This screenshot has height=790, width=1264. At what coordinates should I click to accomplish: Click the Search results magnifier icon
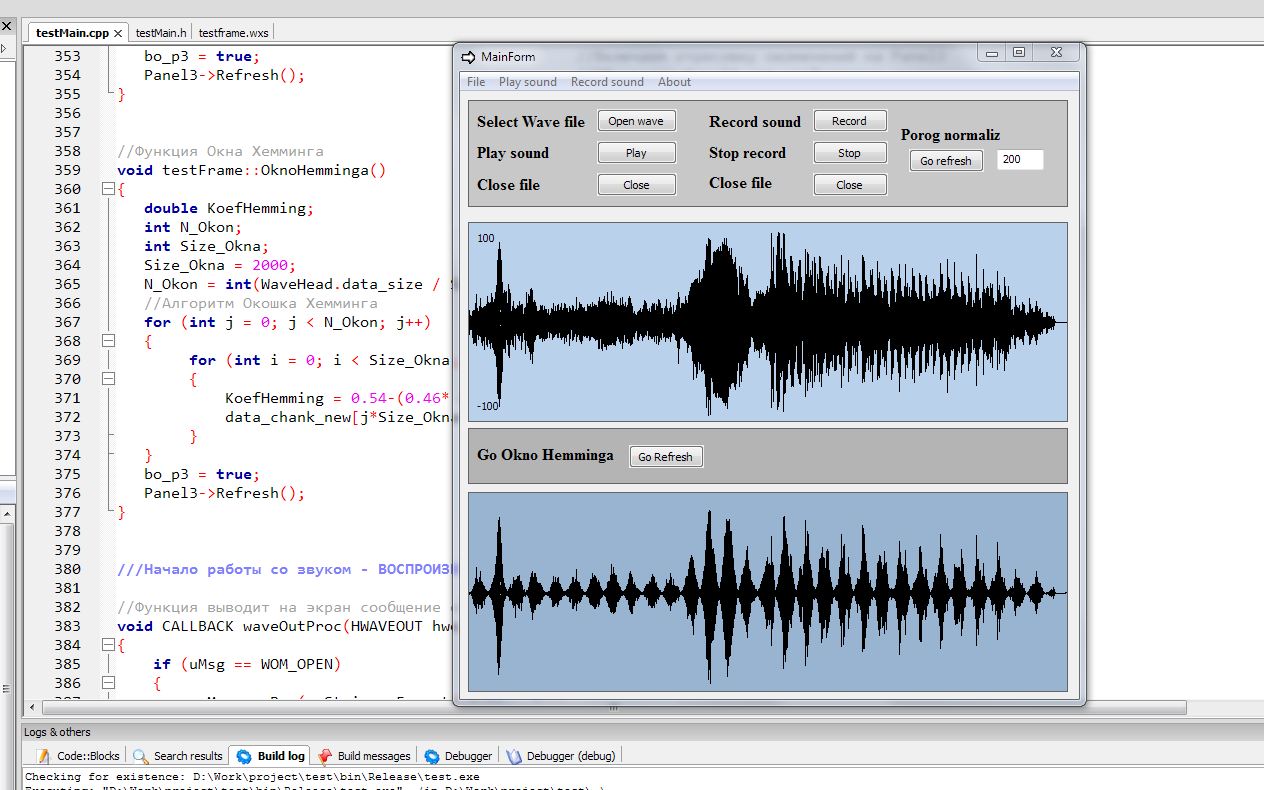click(141, 756)
